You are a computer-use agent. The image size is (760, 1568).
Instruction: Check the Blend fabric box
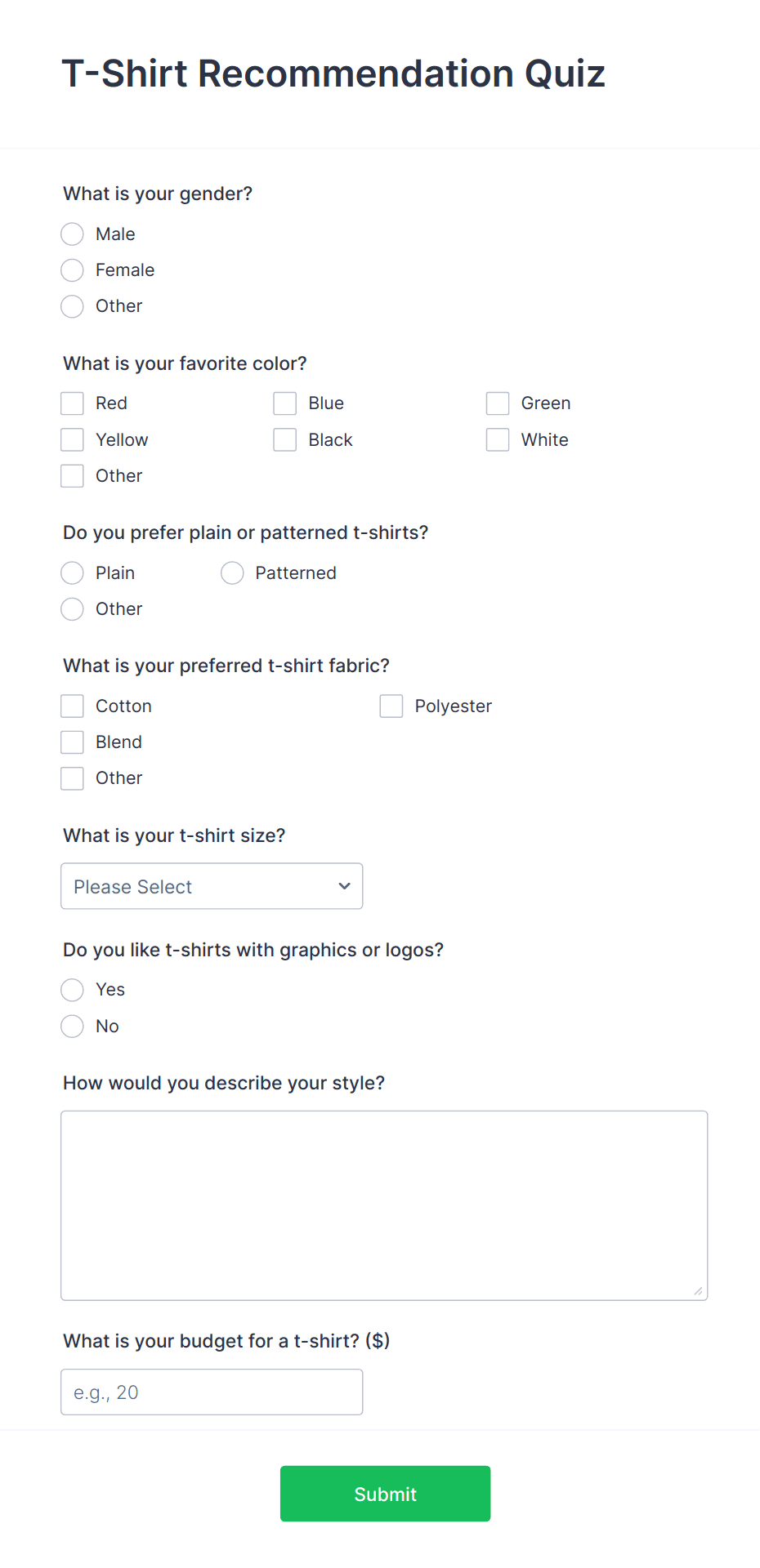72,742
